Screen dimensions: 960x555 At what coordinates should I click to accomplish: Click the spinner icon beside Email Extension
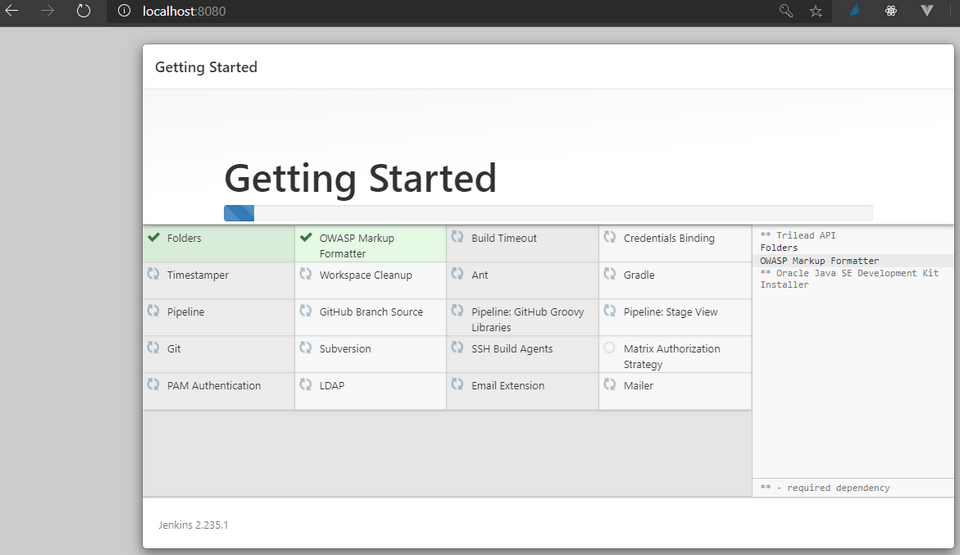pyautogui.click(x=457, y=383)
